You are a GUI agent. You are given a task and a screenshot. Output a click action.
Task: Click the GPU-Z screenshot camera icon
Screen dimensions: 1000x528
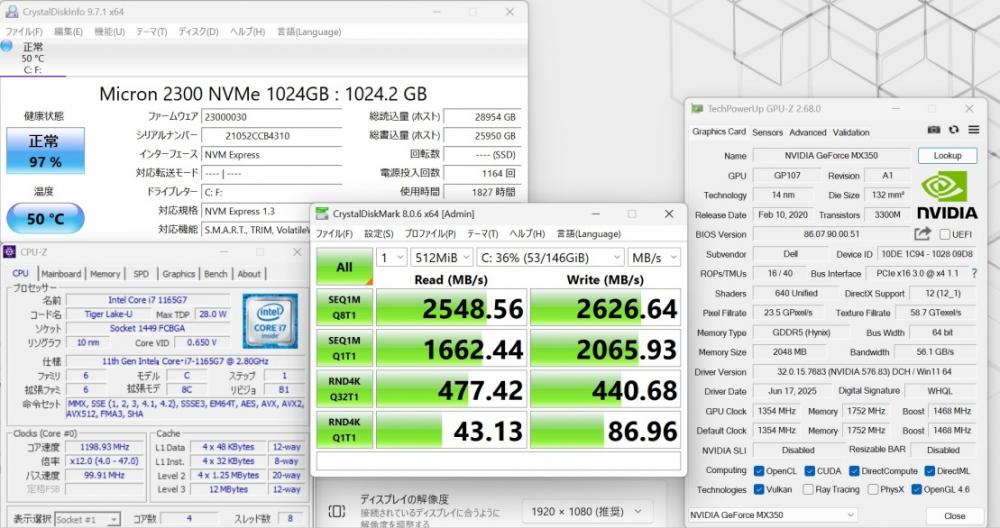933,131
